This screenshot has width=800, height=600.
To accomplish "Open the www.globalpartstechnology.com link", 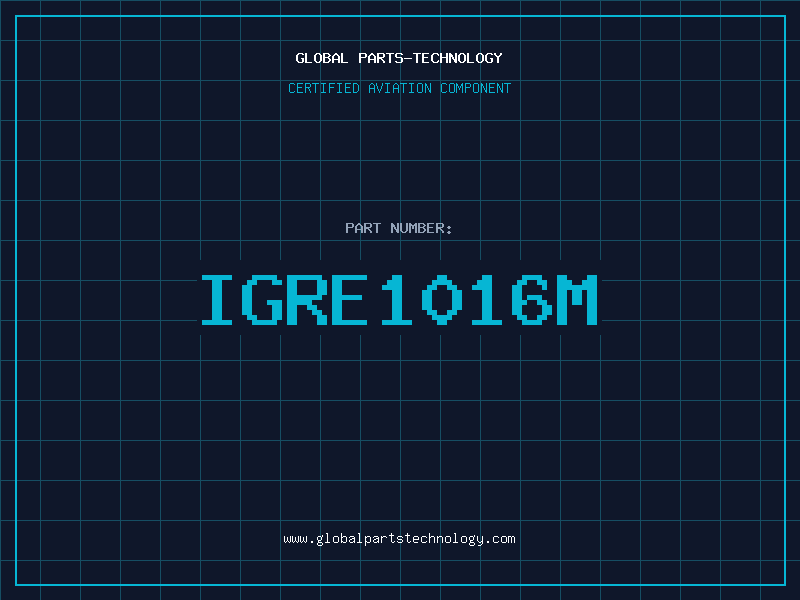I will click(399, 539).
